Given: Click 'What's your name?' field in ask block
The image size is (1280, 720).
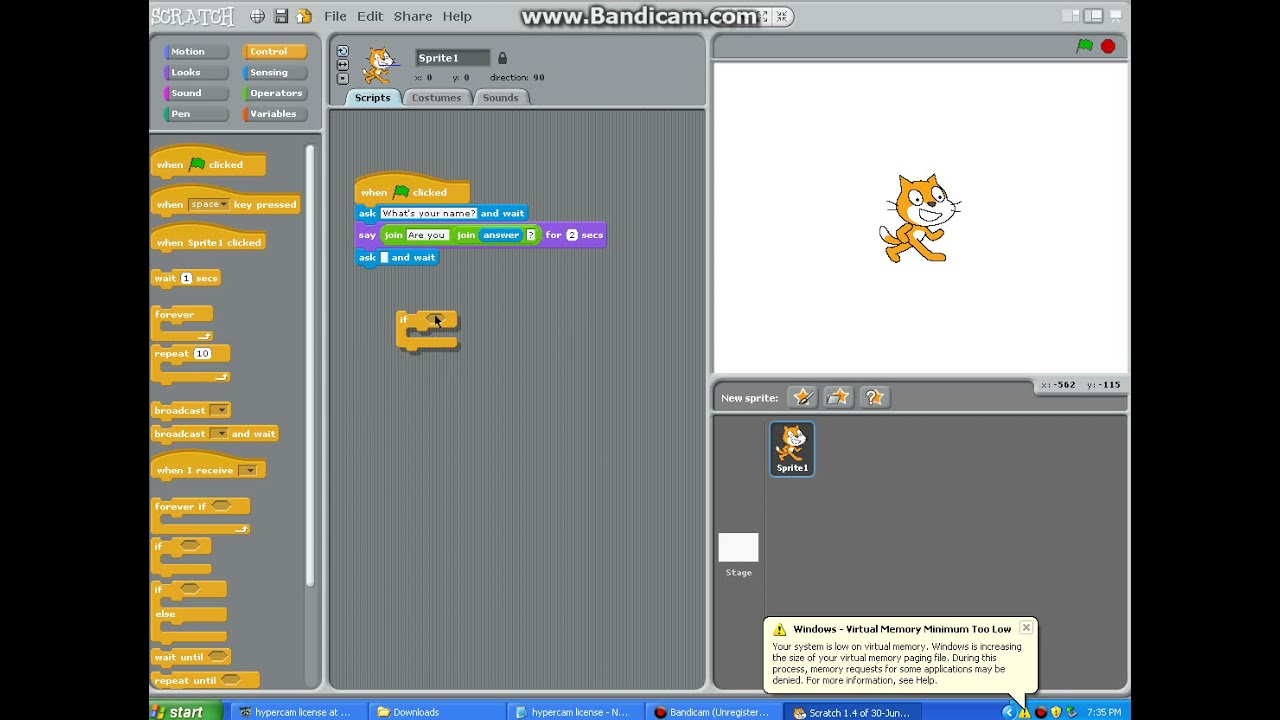Looking at the screenshot, I should (x=428, y=213).
